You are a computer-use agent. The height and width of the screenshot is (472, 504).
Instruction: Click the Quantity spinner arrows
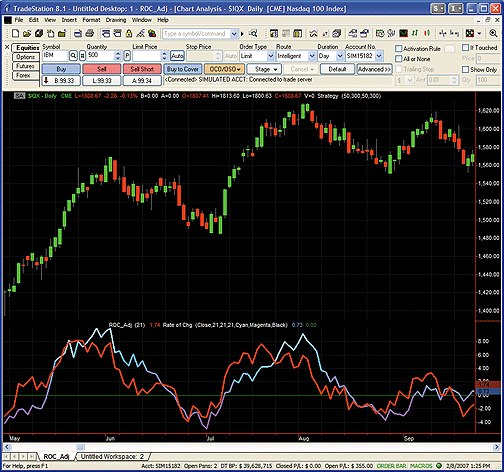tap(118, 56)
